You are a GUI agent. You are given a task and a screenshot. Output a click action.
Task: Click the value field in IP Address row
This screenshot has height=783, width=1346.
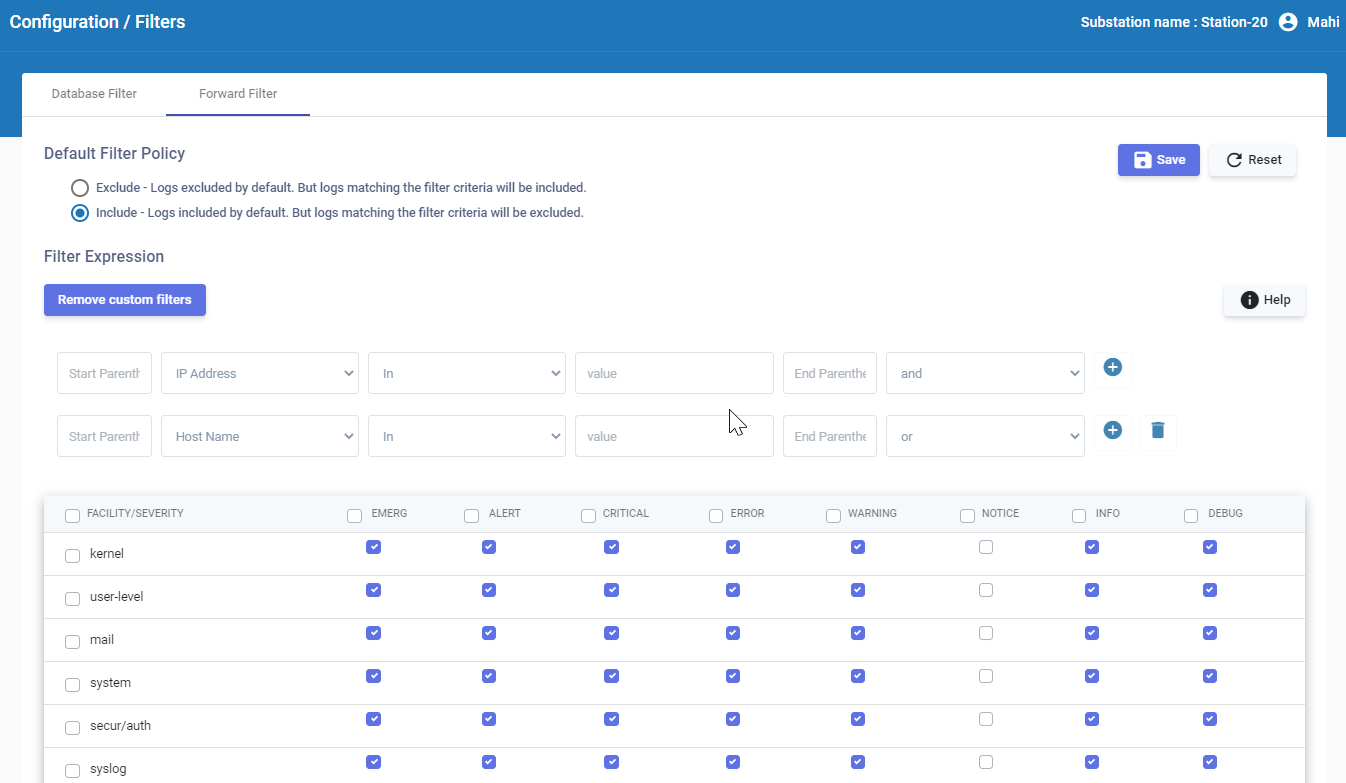point(674,373)
